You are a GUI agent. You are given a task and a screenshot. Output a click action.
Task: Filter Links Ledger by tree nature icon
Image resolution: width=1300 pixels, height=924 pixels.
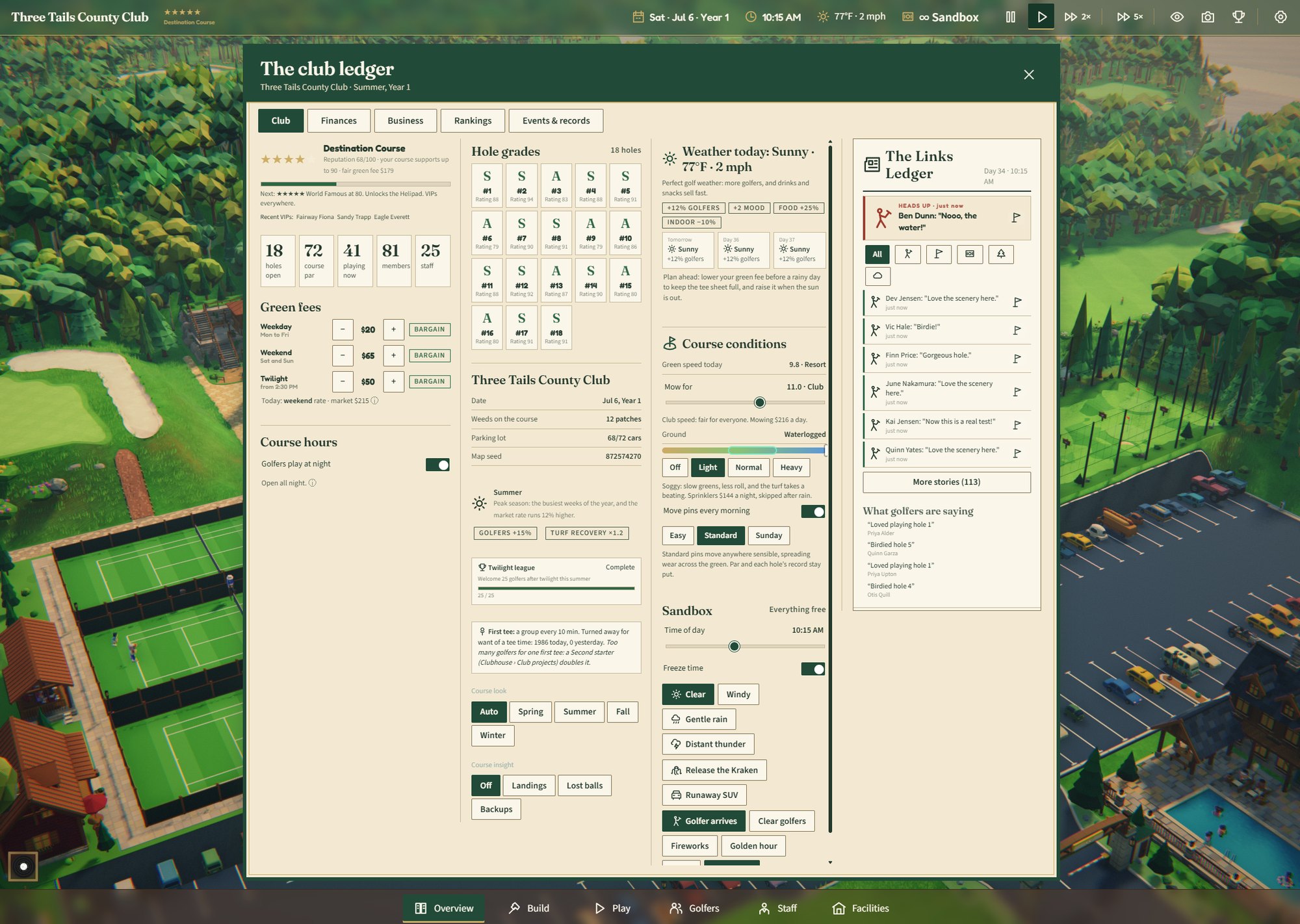[x=1001, y=254]
